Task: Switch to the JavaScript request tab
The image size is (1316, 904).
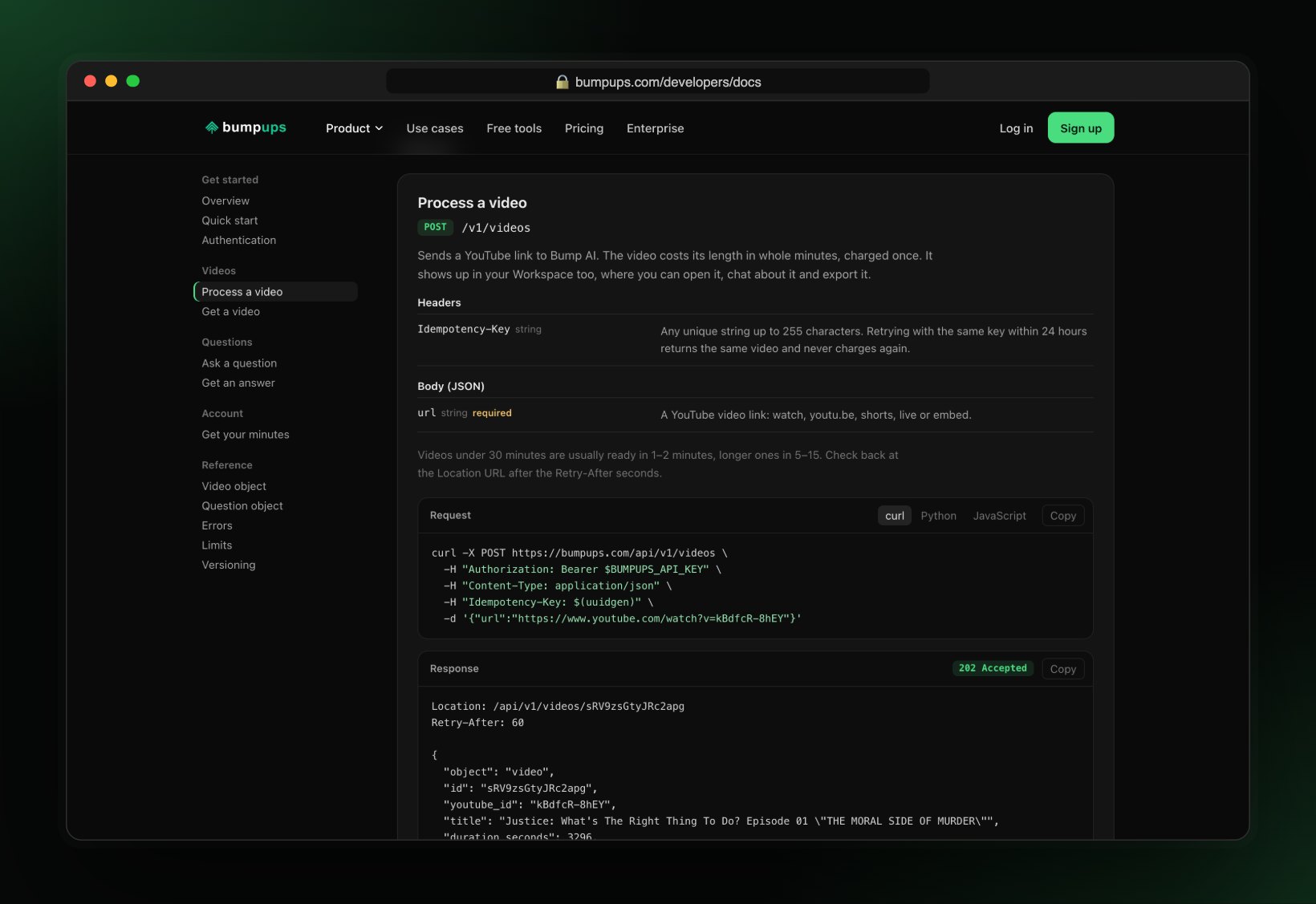Action: tap(1000, 516)
